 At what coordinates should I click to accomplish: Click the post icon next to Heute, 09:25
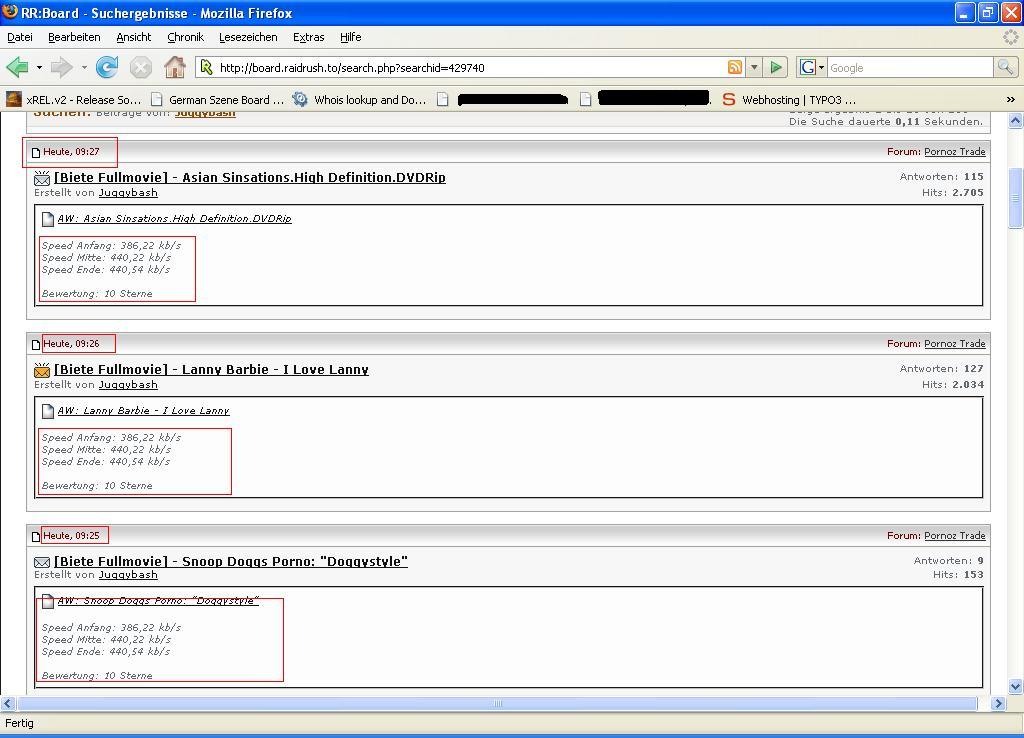click(36, 536)
